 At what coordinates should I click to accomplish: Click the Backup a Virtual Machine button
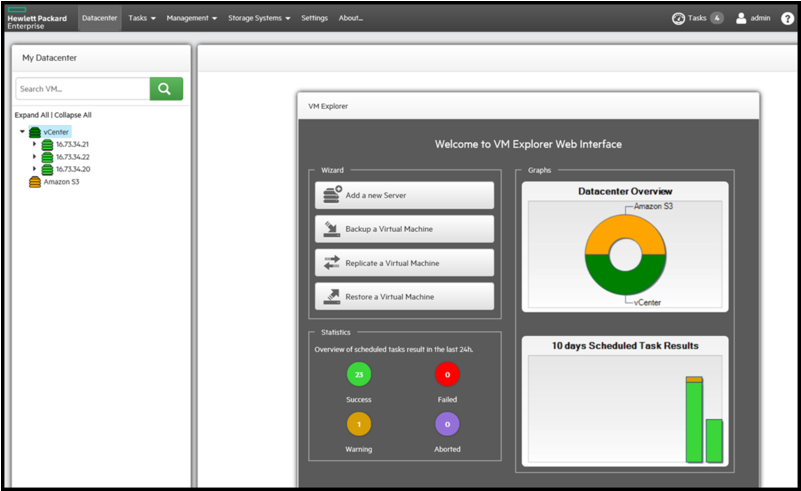(405, 229)
